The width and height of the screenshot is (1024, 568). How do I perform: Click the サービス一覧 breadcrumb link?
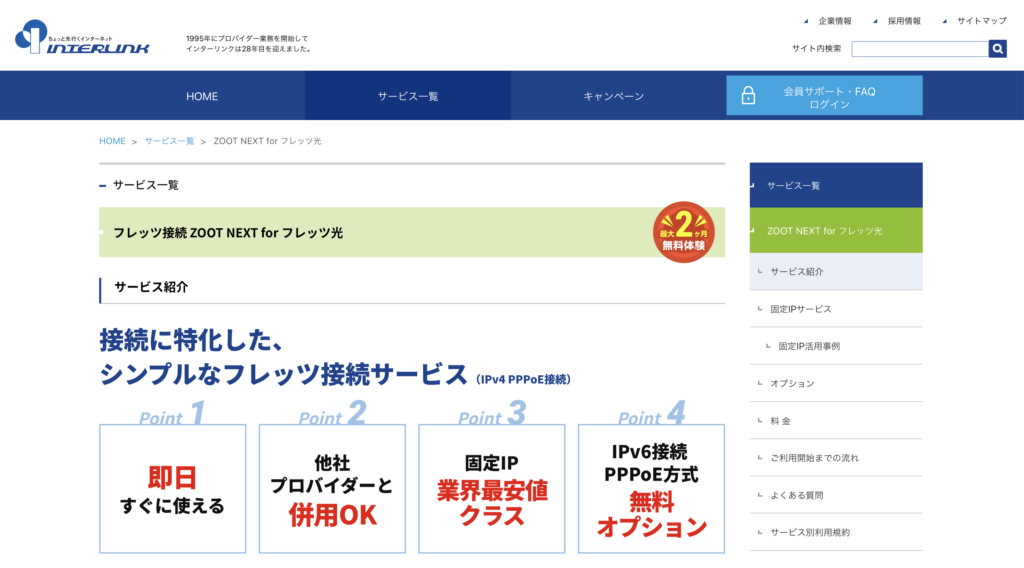tap(169, 141)
